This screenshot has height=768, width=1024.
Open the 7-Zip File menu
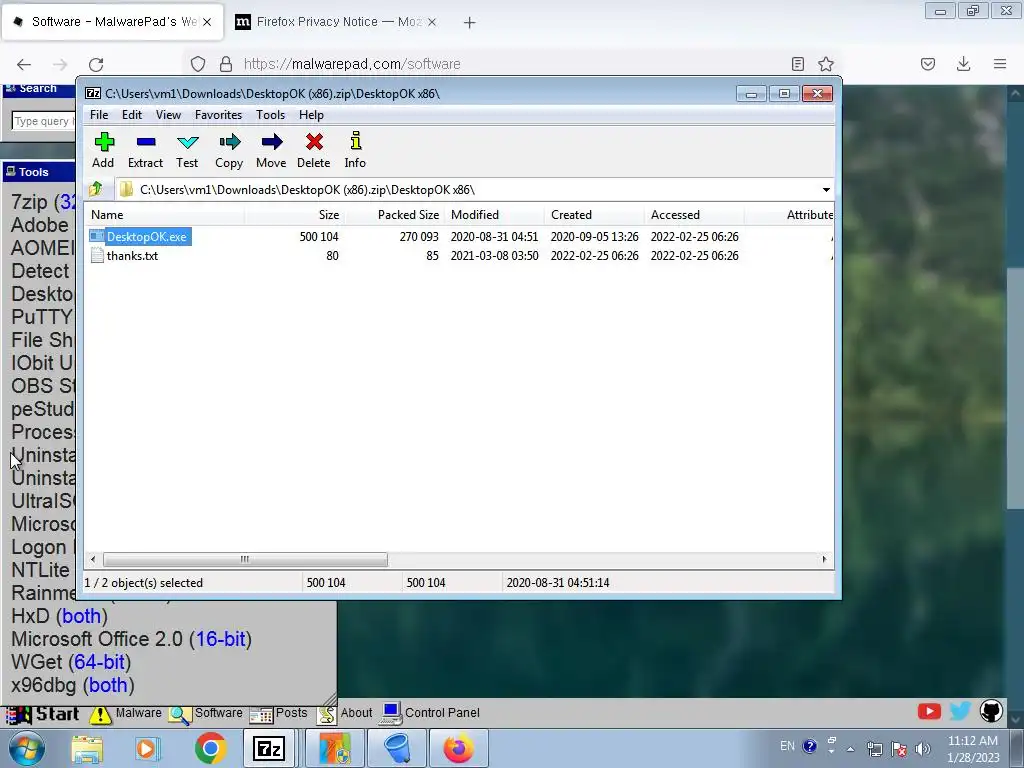(x=99, y=115)
